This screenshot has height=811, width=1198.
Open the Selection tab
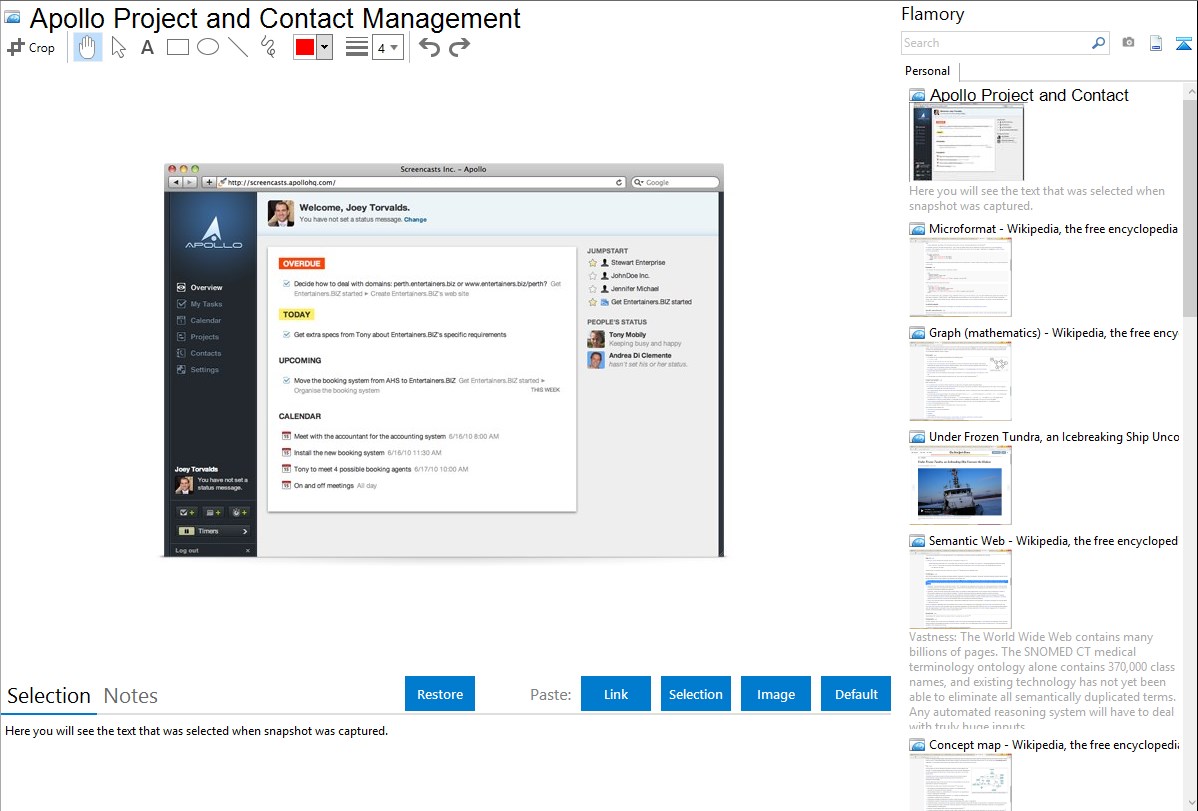tap(49, 696)
